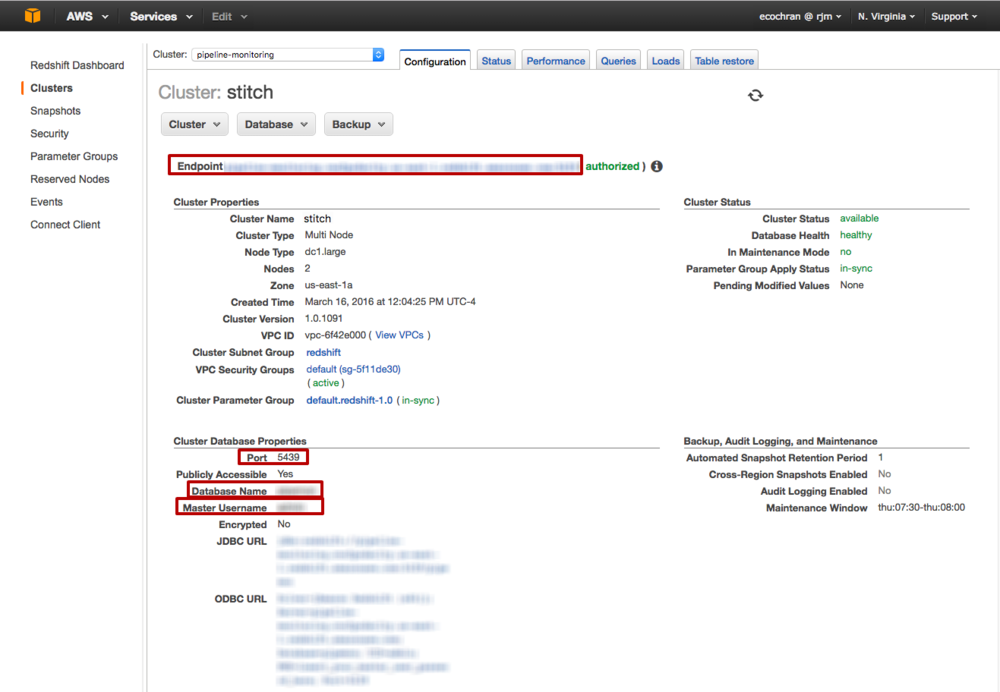Click the Maintenance Window thu:07:30-thu:08:00 value
This screenshot has height=692, width=1000.
pyautogui.click(x=922, y=508)
